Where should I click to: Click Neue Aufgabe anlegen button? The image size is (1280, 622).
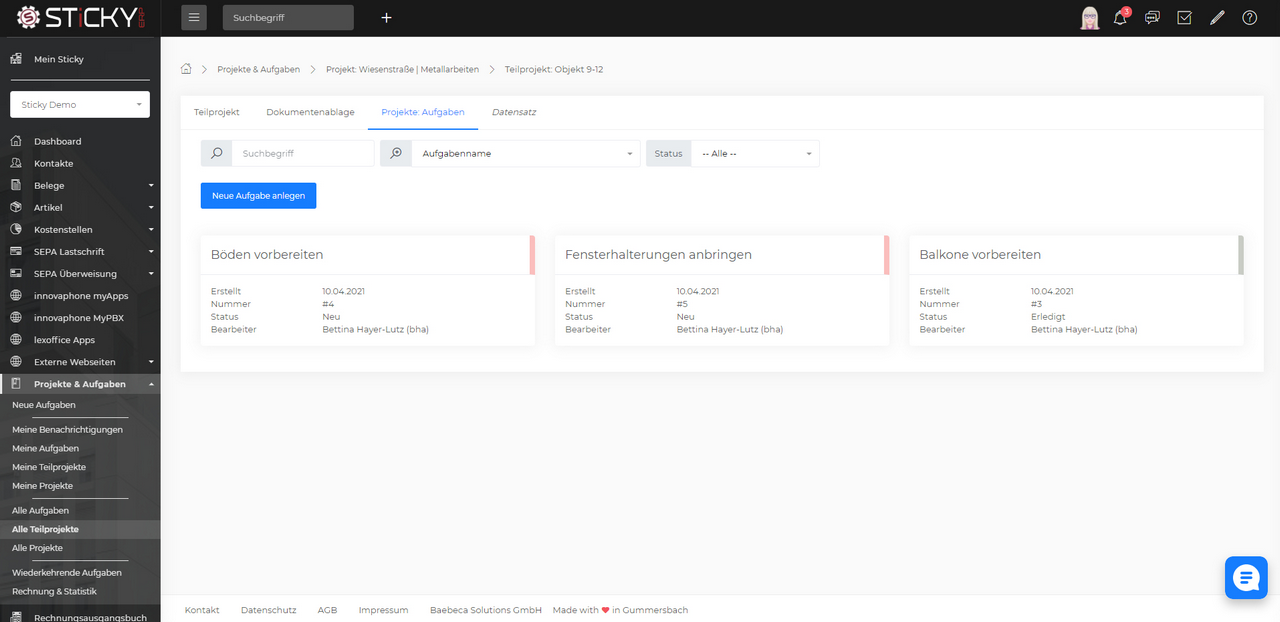tap(258, 195)
